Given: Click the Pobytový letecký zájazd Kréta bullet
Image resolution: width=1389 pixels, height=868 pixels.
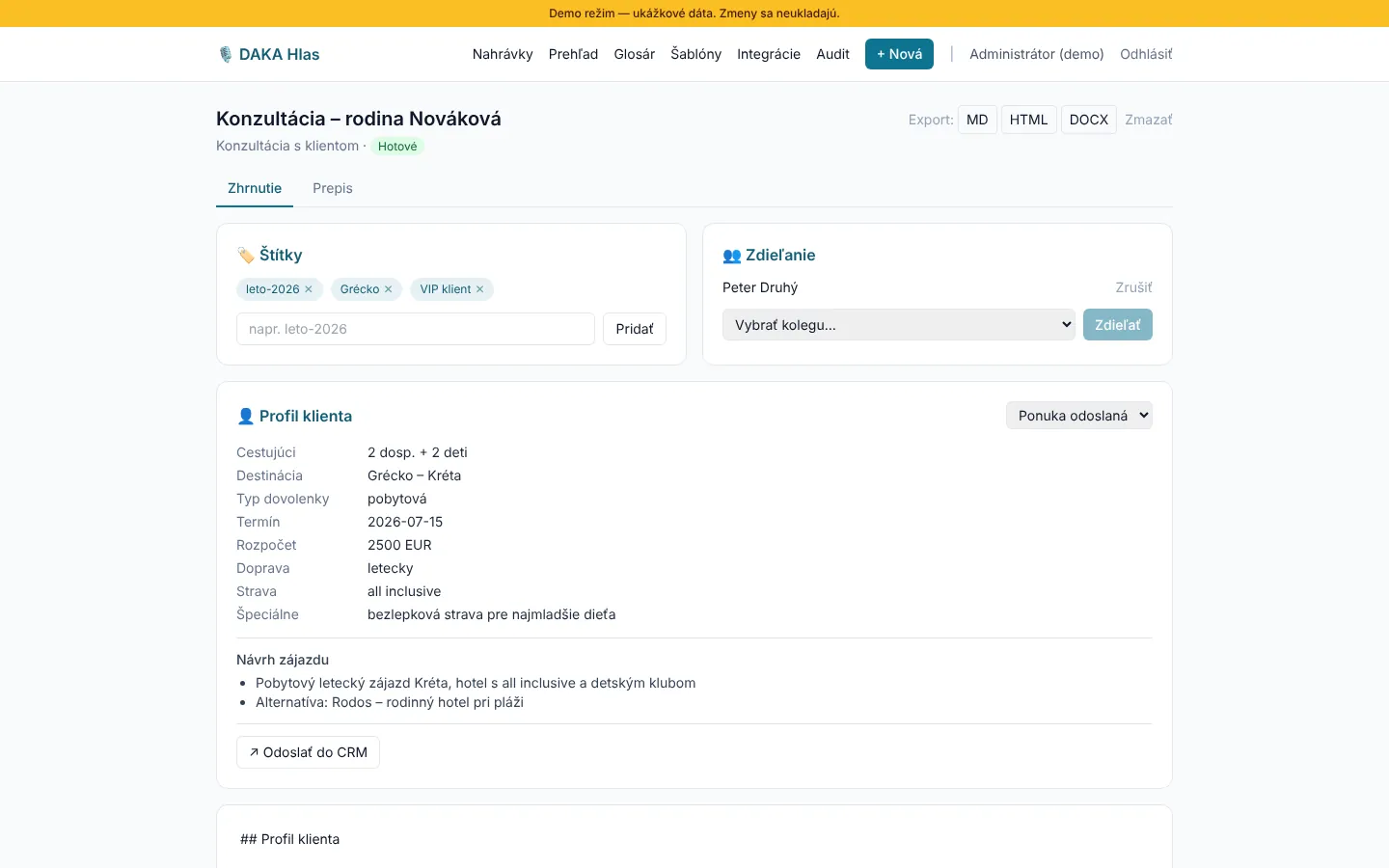Looking at the screenshot, I should (476, 683).
